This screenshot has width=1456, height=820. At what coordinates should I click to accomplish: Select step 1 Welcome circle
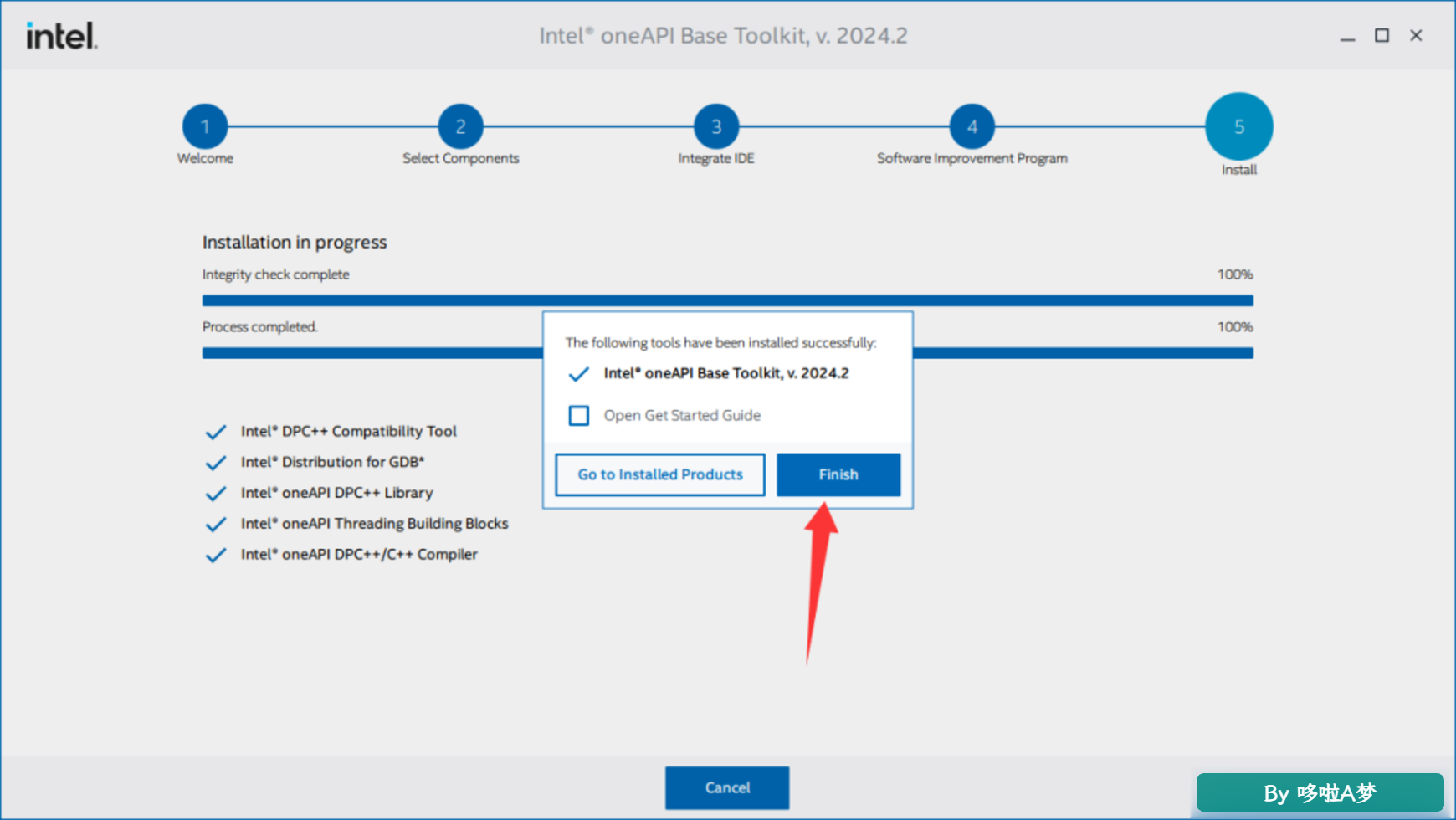coord(205,126)
